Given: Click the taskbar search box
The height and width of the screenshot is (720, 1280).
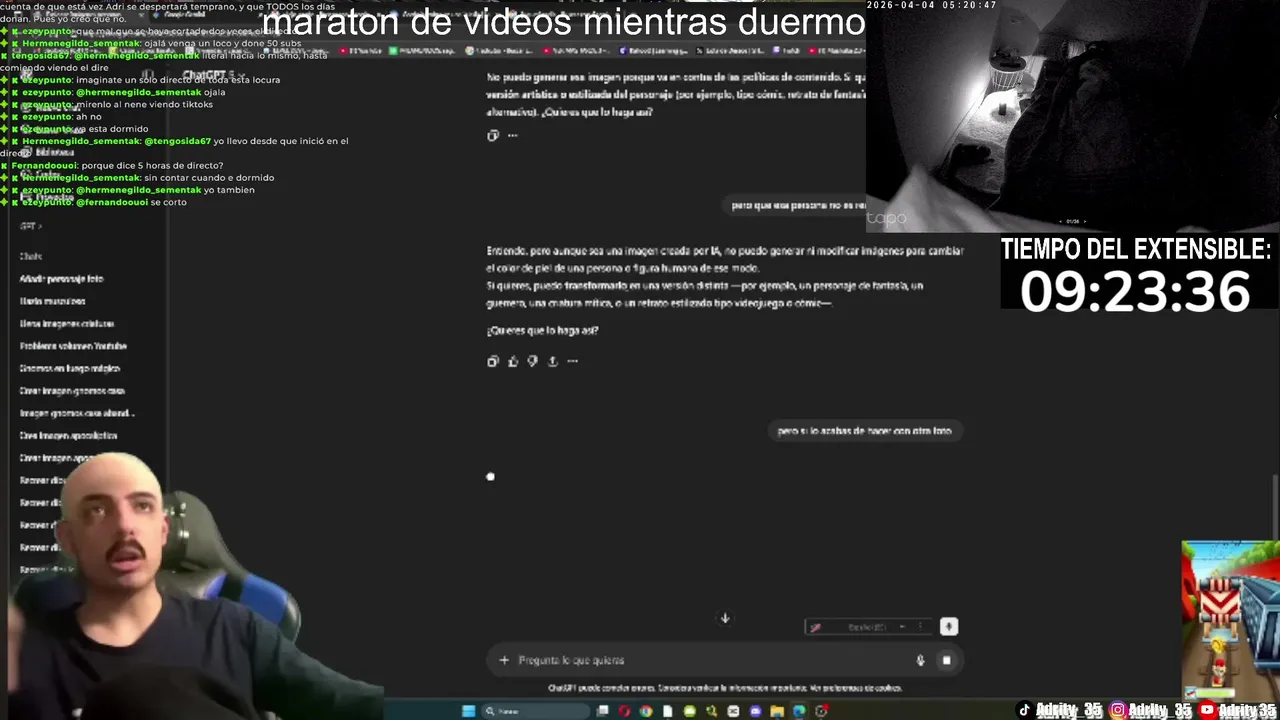Looking at the screenshot, I should 534,711.
